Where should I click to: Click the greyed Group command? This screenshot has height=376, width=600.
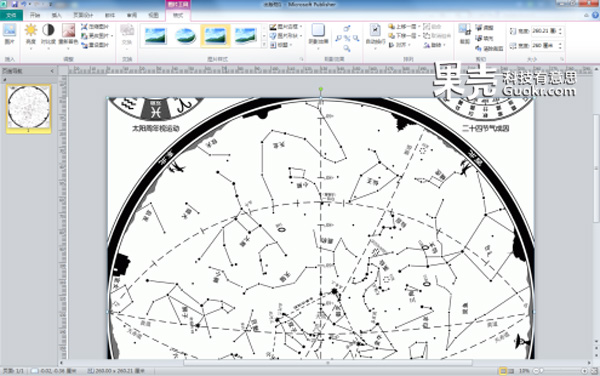click(x=432, y=27)
